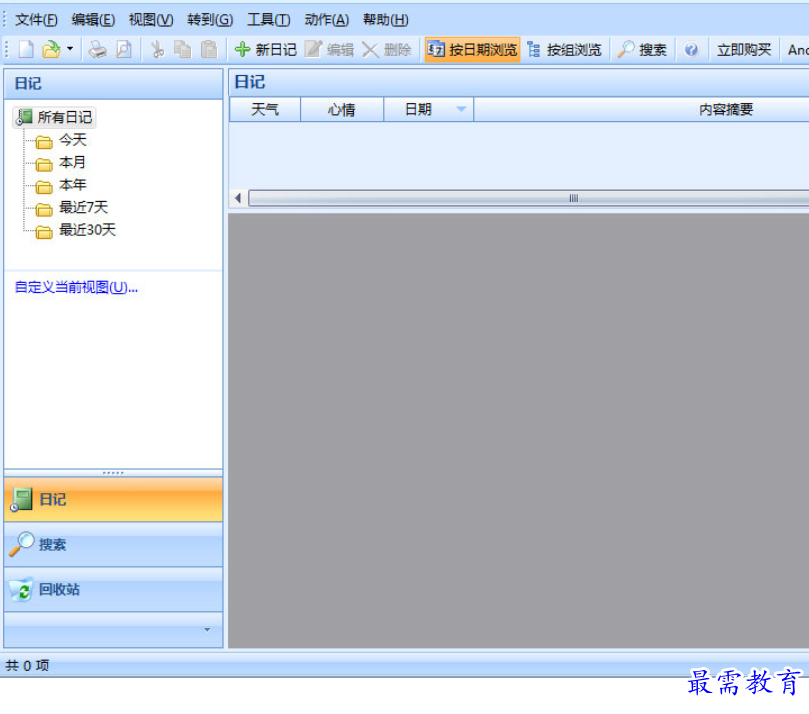
Task: Select 所有日记 tree root node
Action: (x=54, y=117)
